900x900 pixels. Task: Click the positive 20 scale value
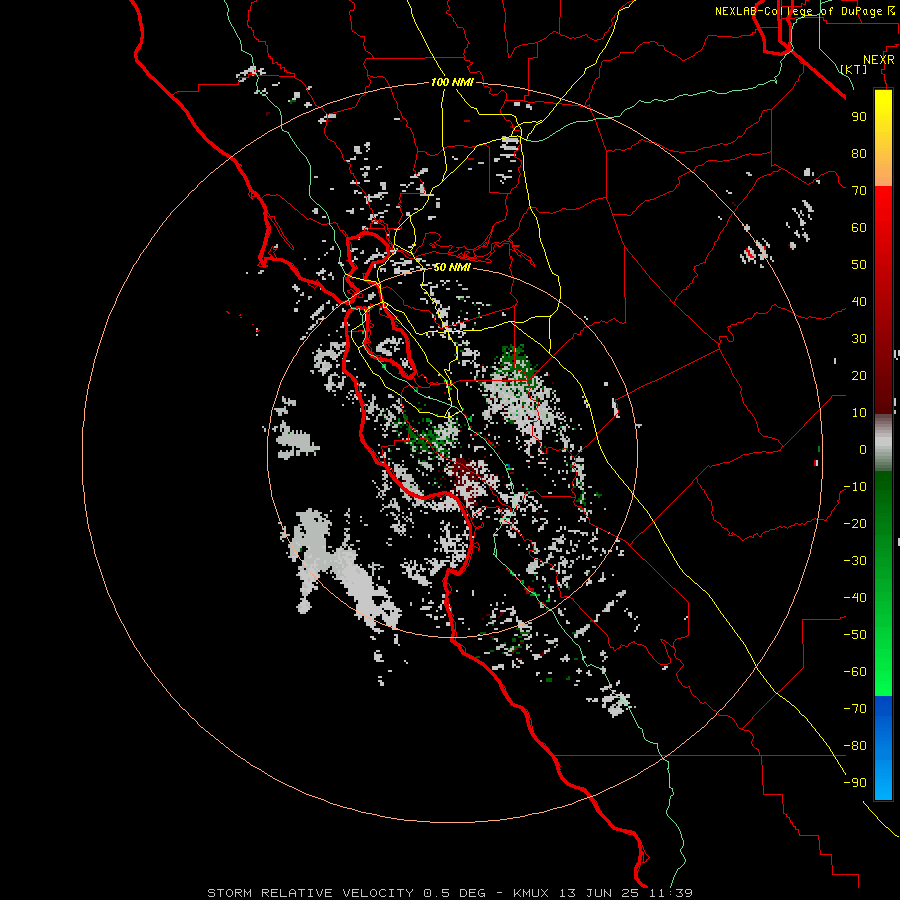[x=859, y=376]
